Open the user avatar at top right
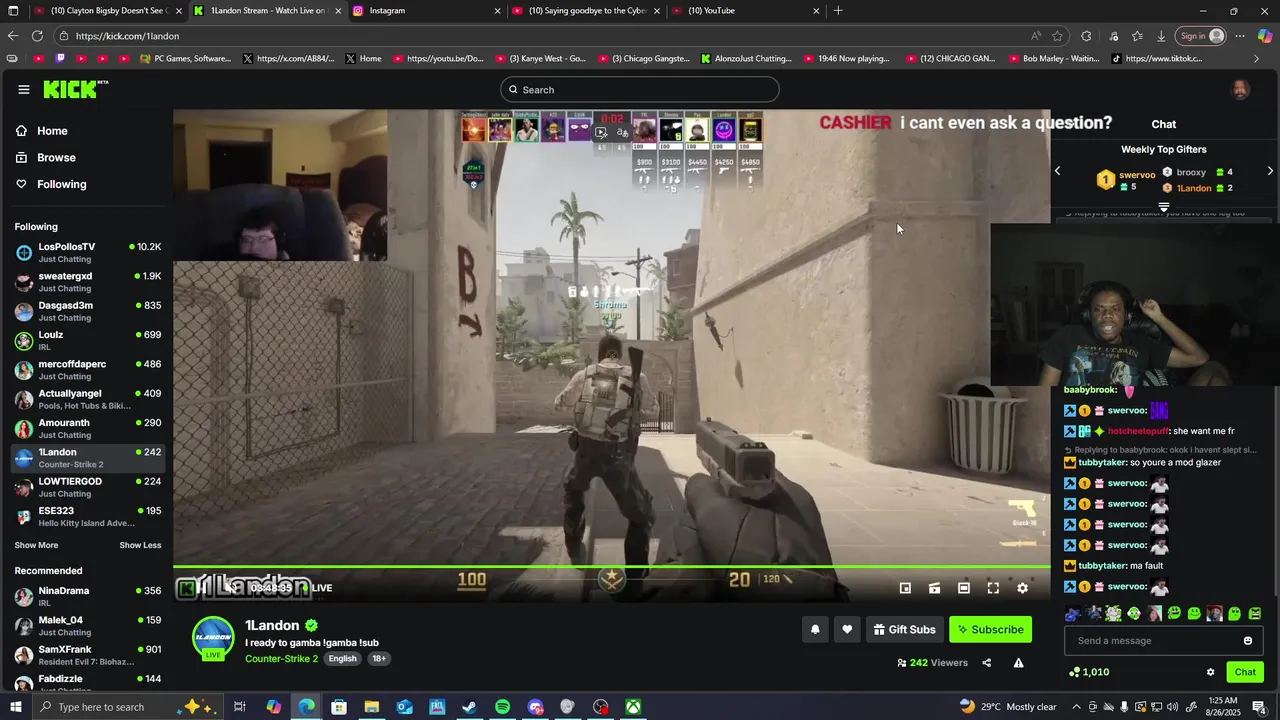The image size is (1280, 720). (1240, 89)
